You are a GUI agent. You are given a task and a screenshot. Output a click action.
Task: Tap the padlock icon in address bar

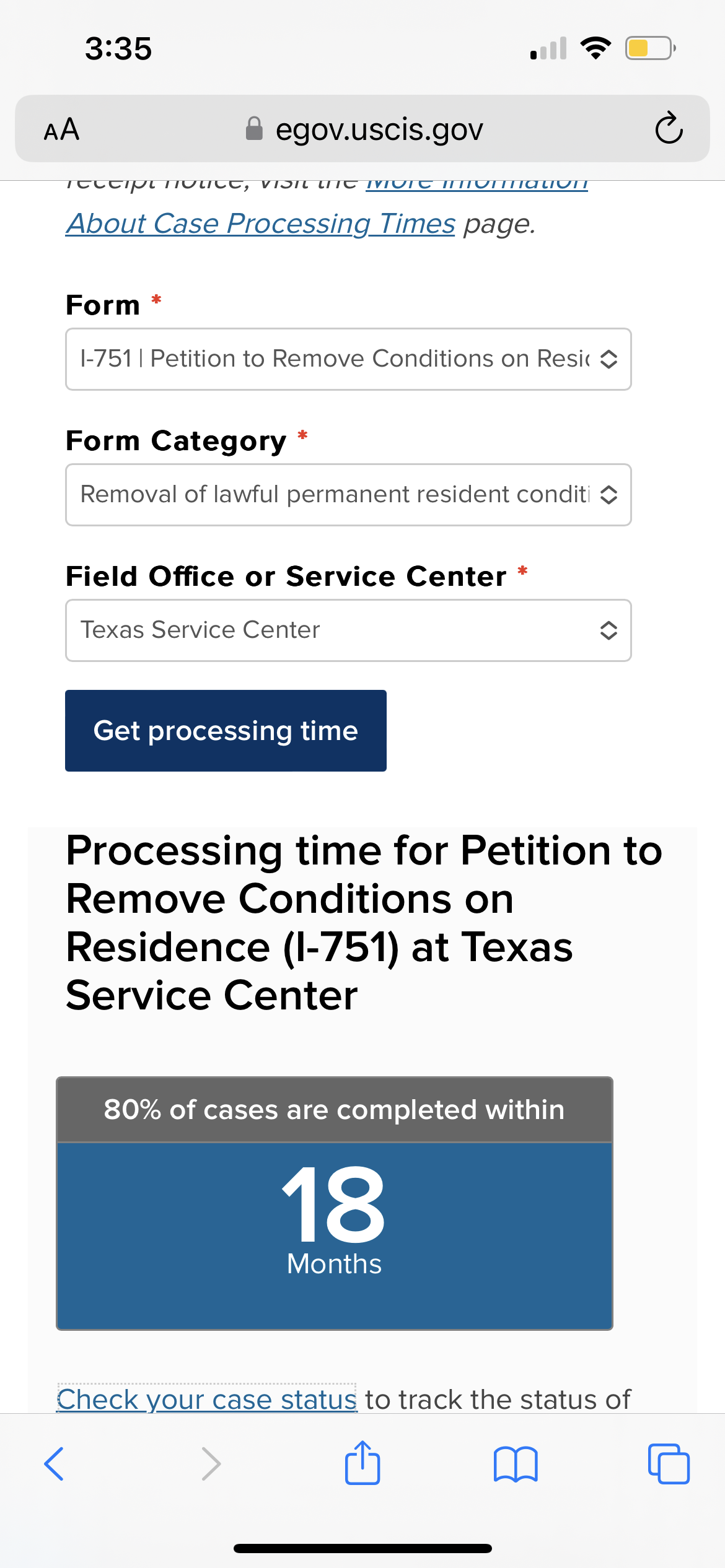click(254, 129)
